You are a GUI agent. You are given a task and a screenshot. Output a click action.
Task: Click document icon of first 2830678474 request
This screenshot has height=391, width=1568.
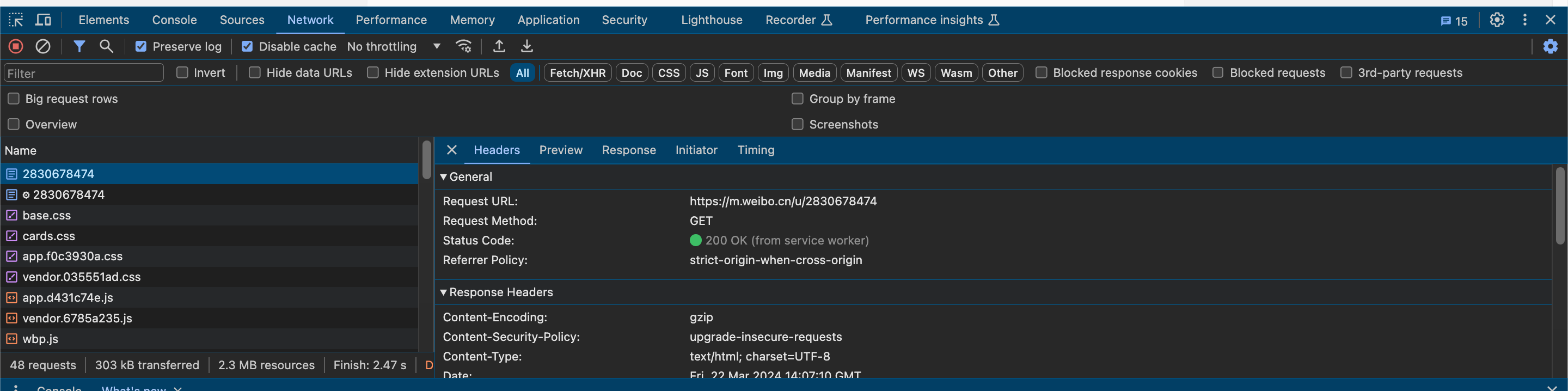click(11, 174)
